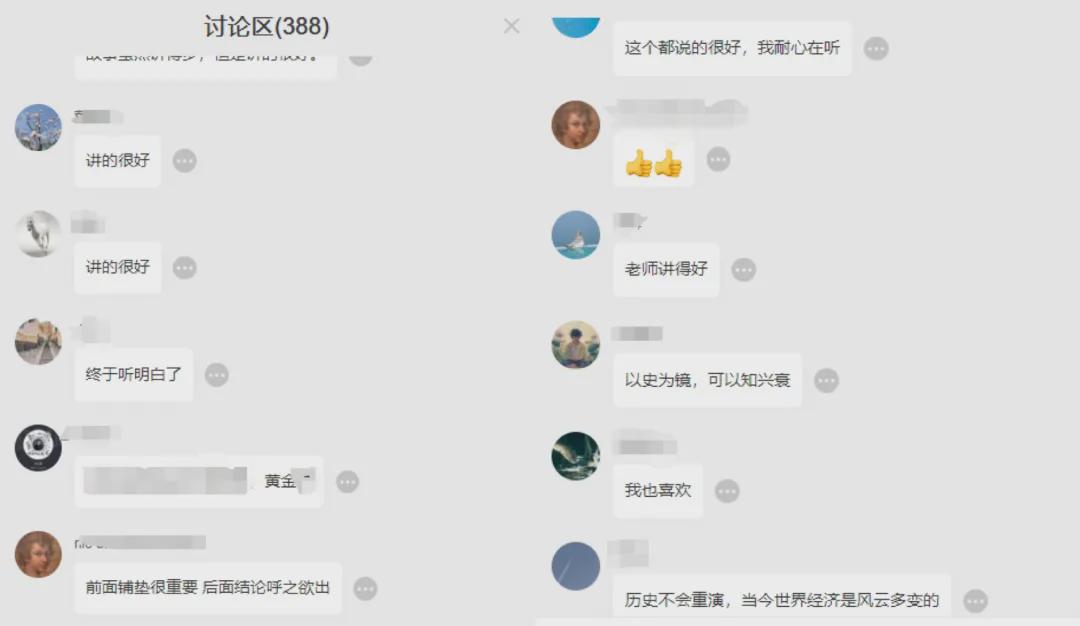Screen dimensions: 1080x626
Task: Click more icon beside thumbs-up emoji comment
Action: [718, 159]
